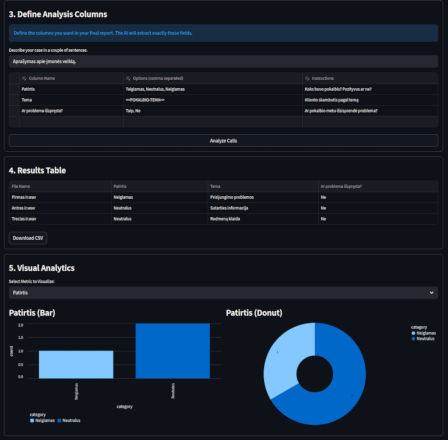Click the empty new-row Column Name cell

pyautogui.click(x=71, y=122)
